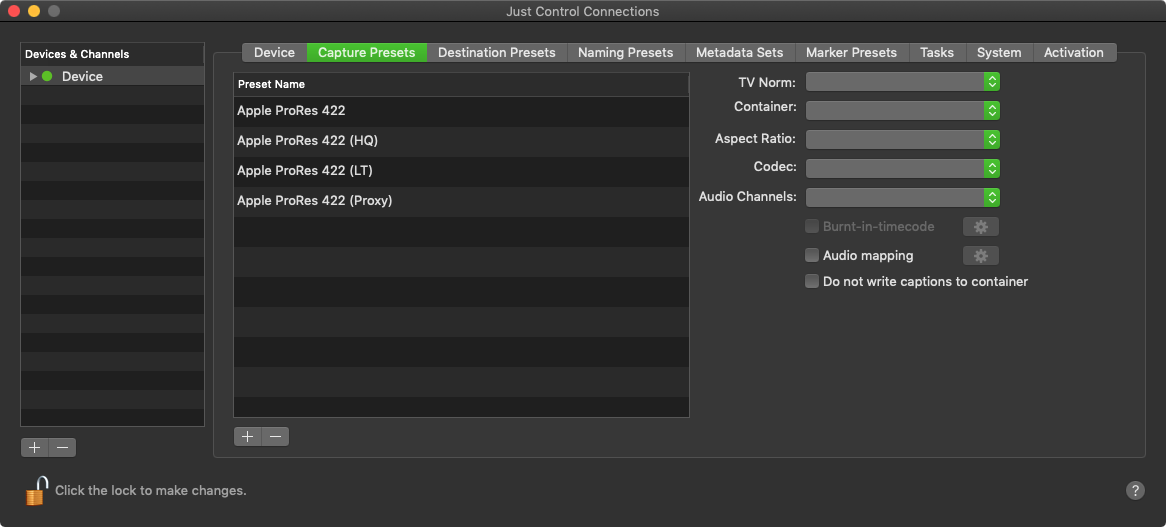Close the Just Control Connections window
1166x527 pixels.
(x=14, y=11)
